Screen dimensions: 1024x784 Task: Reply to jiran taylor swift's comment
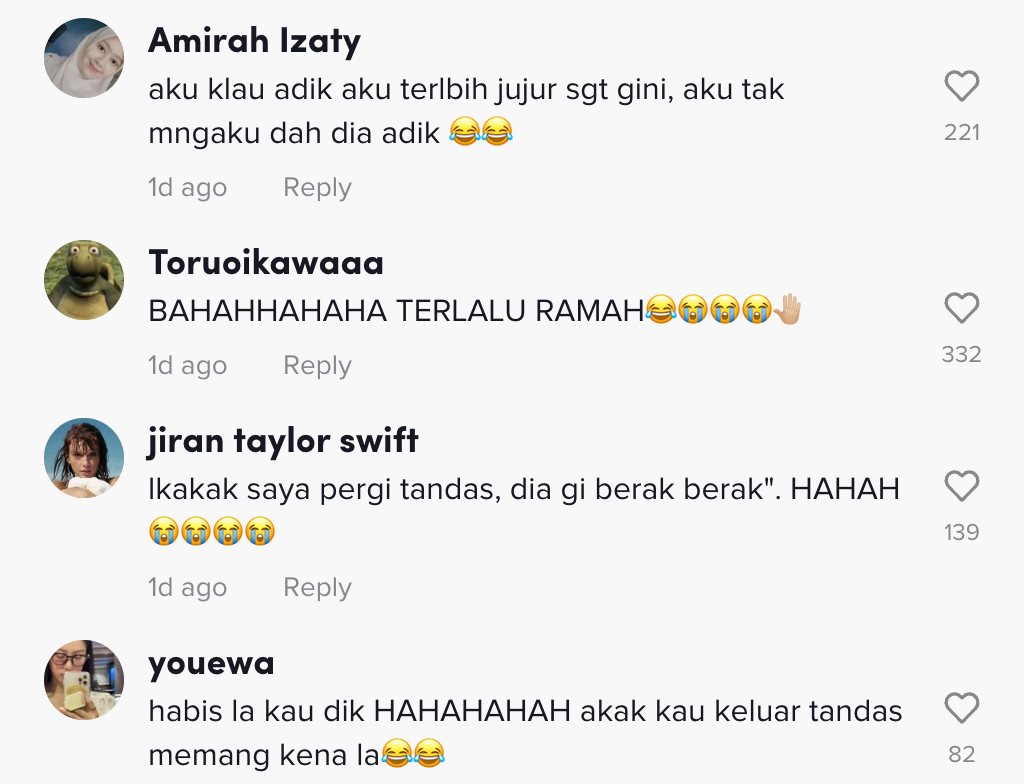[317, 587]
